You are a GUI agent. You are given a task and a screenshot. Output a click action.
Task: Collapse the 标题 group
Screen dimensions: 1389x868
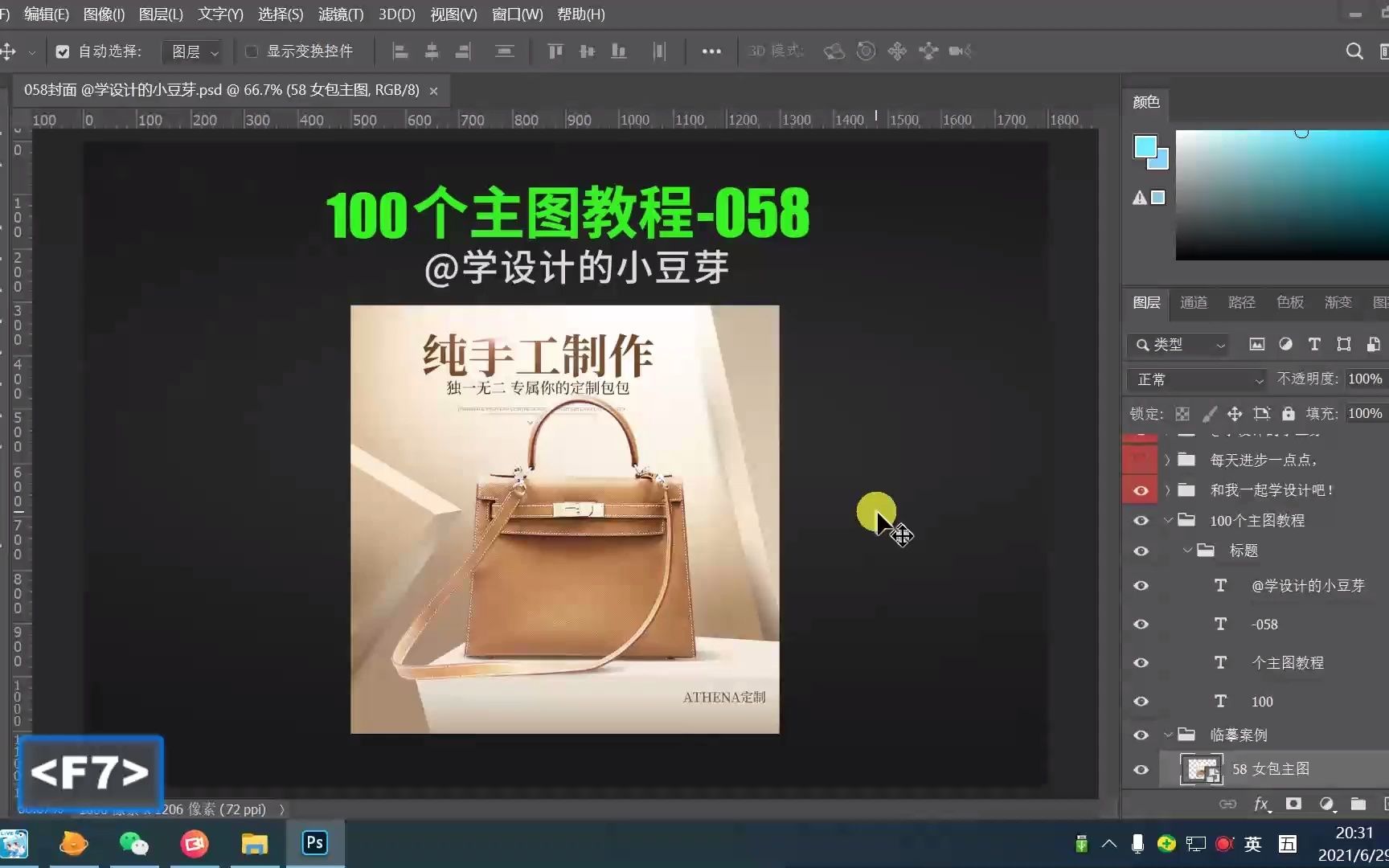tap(1187, 551)
